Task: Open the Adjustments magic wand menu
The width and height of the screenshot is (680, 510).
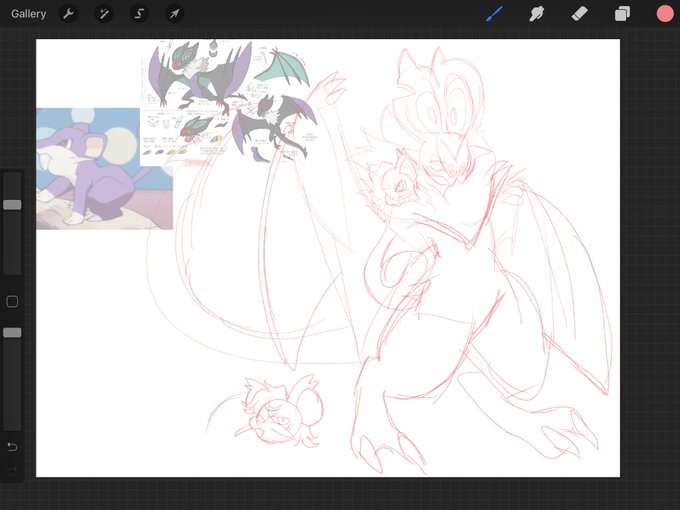Action: (x=104, y=14)
